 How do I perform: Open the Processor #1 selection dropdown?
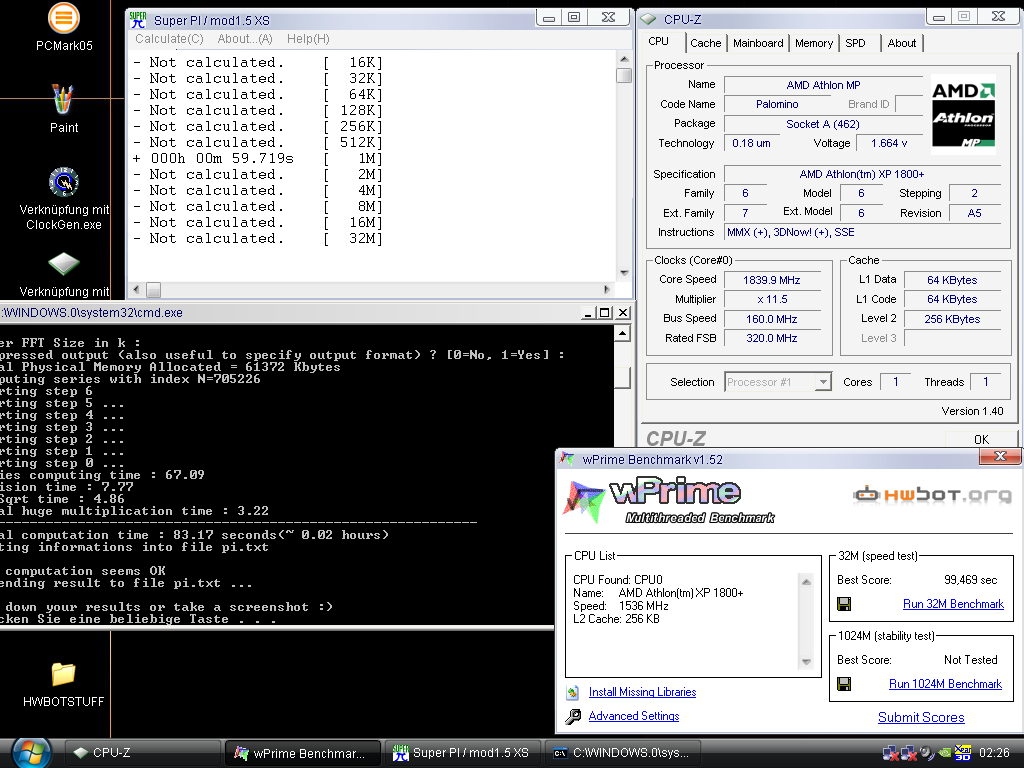tap(824, 382)
